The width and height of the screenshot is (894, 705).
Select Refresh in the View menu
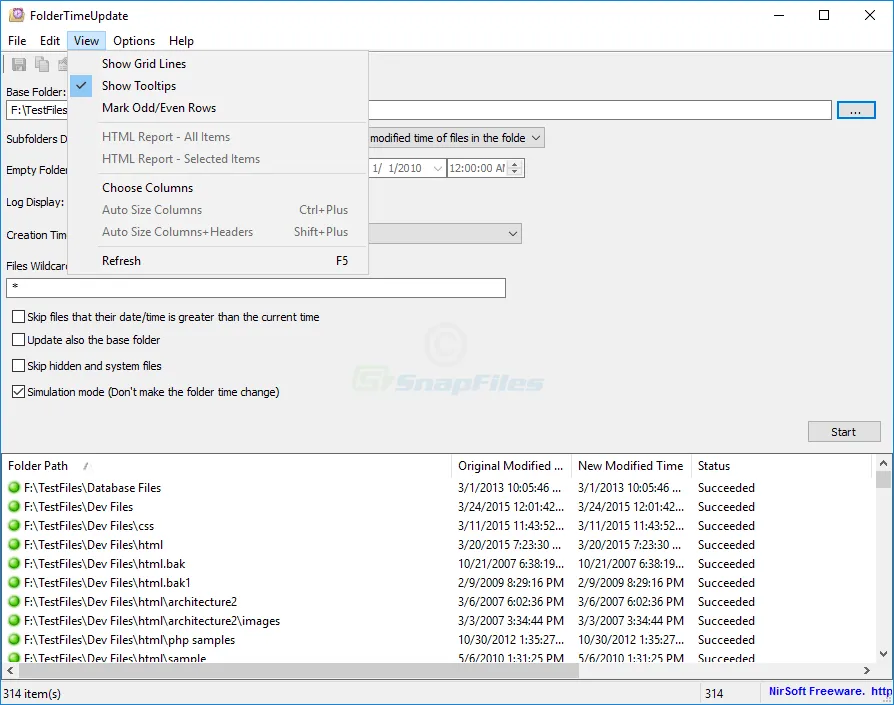218,260
